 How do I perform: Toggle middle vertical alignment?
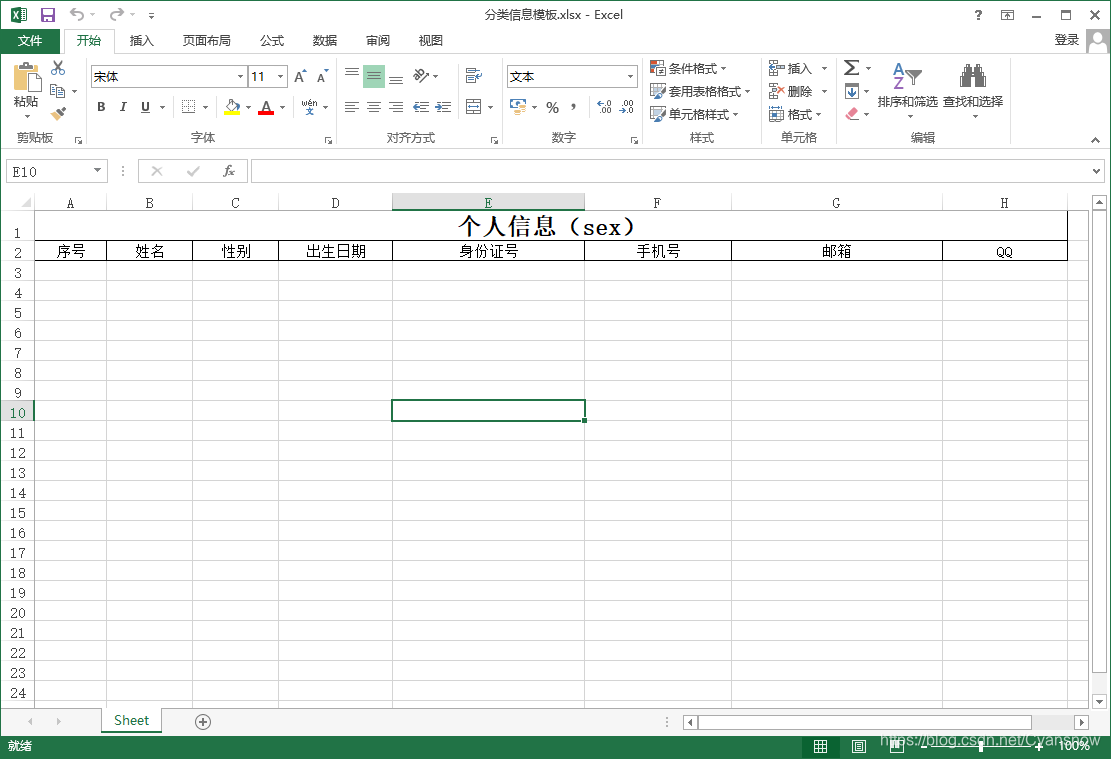coord(374,76)
